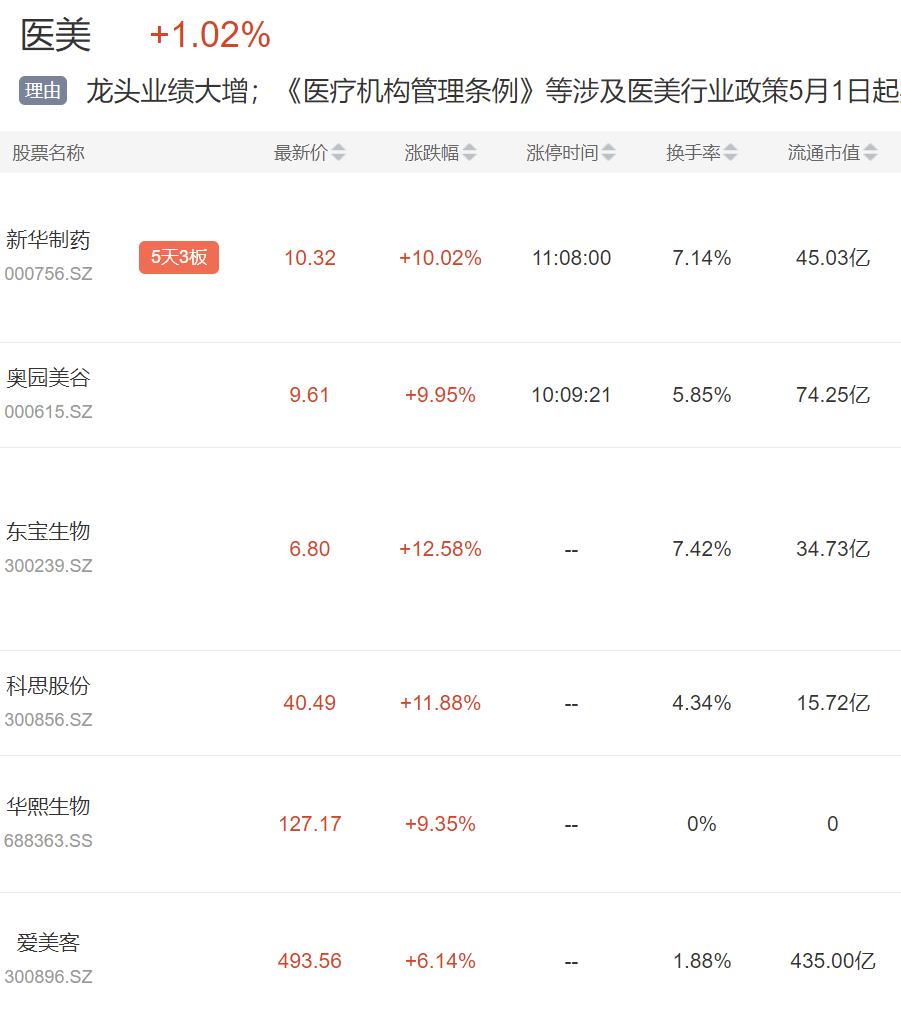Sort by 换手率 column arrows
The image size is (901, 1010).
pyautogui.click(x=730, y=153)
